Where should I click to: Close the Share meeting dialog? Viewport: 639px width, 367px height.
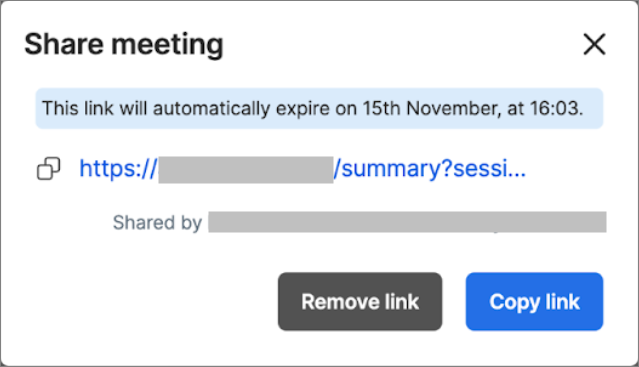tap(594, 44)
